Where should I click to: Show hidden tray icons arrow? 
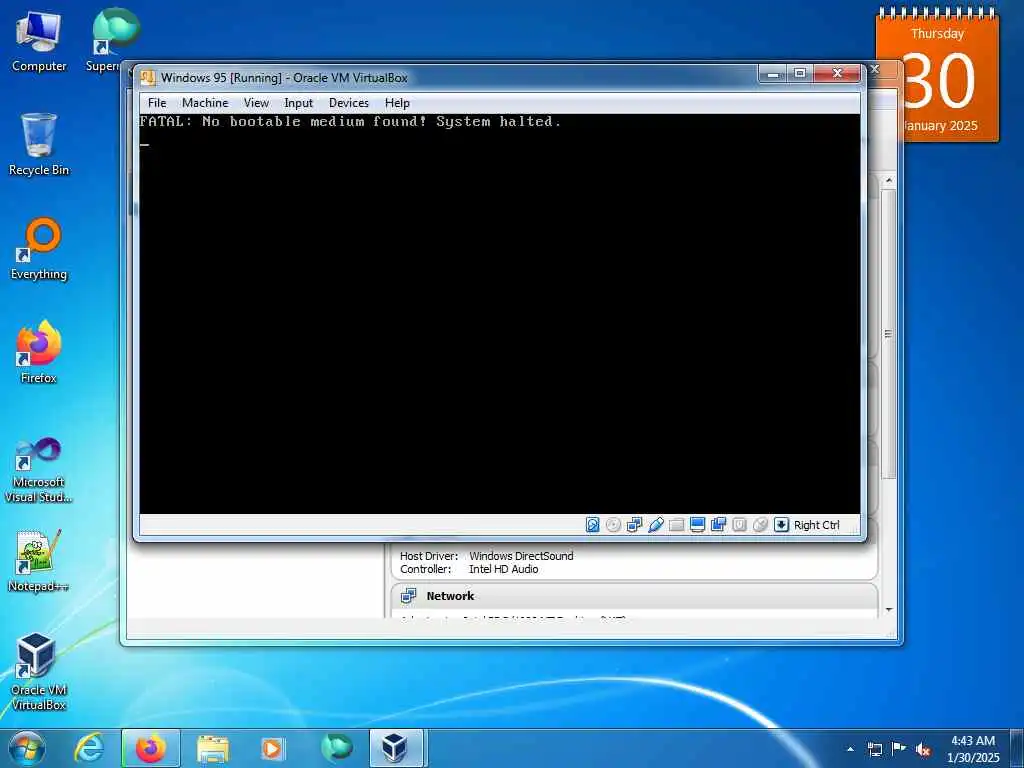pyautogui.click(x=850, y=749)
